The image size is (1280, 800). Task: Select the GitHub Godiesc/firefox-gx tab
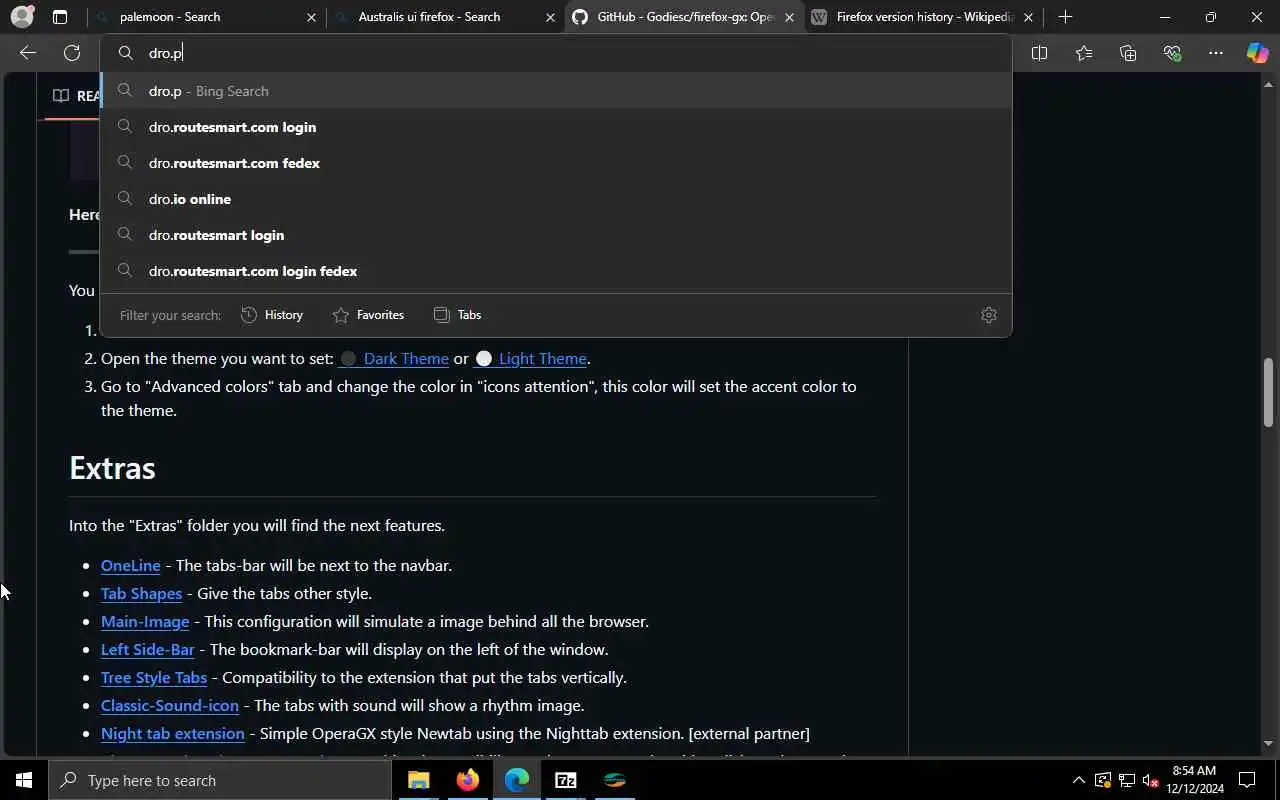pos(685,17)
